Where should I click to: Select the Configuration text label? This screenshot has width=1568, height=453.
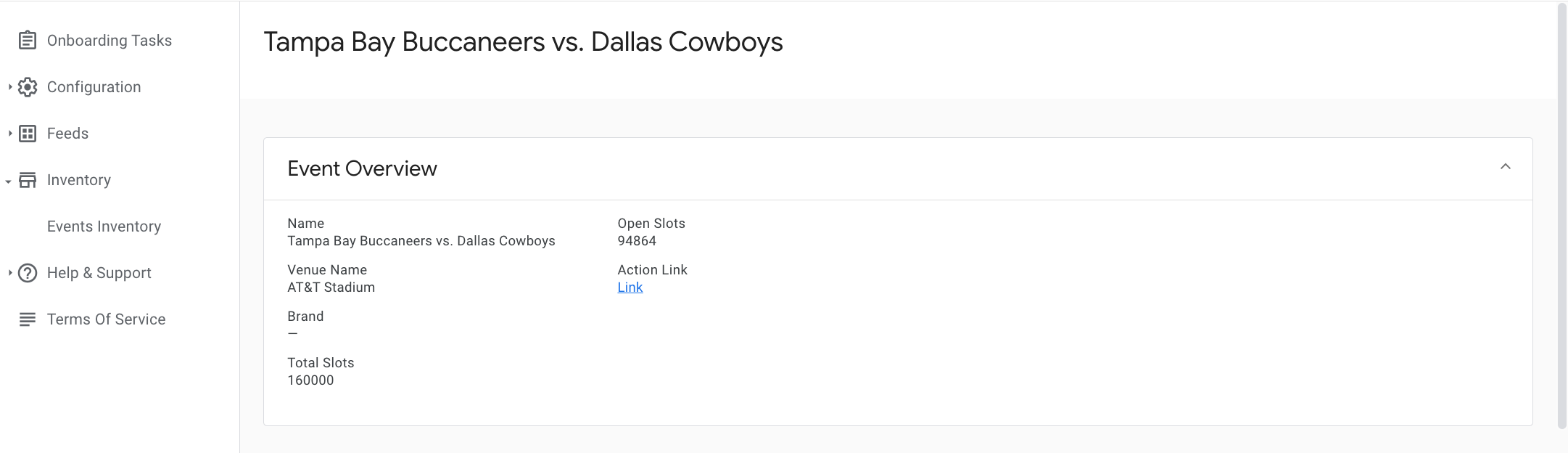[94, 87]
